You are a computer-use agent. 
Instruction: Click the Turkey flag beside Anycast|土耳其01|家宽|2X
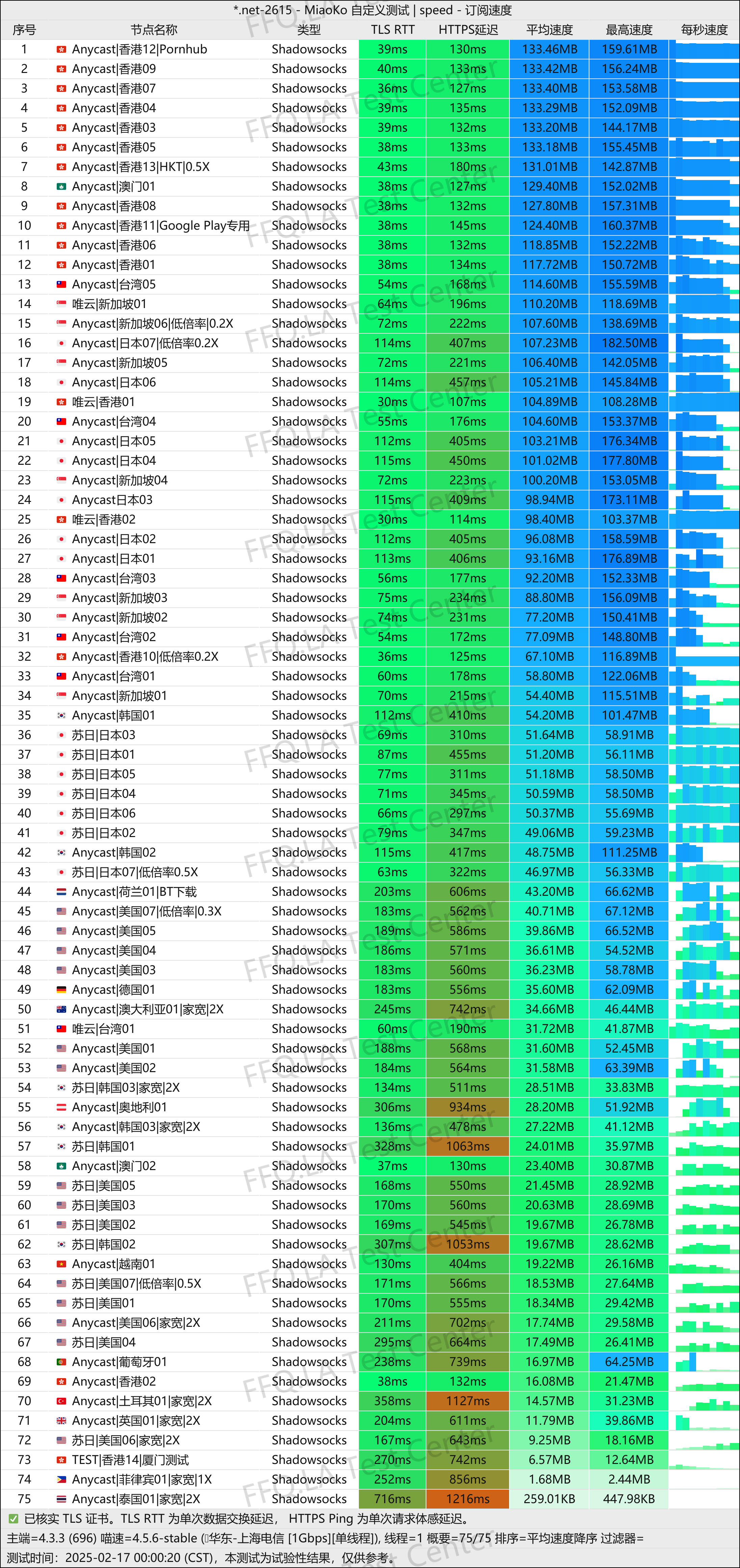[x=61, y=1401]
